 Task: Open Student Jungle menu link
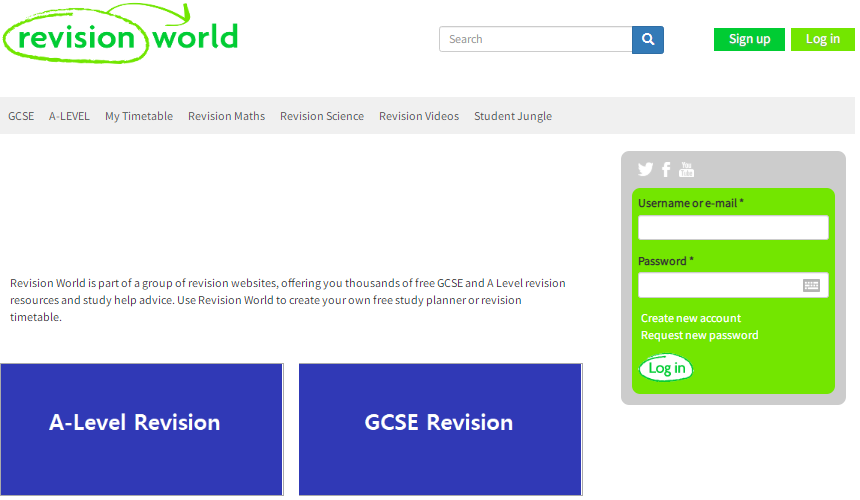click(x=513, y=116)
